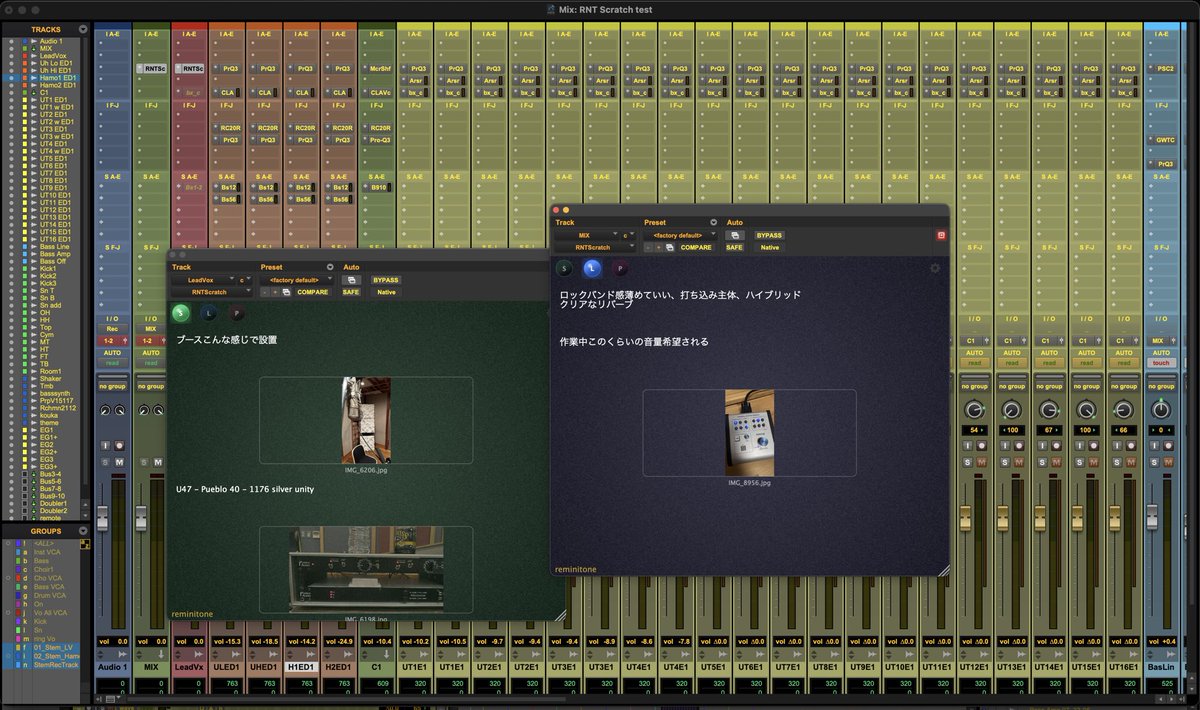Click the Auto enable icon in MIX plugin
1200x710 pixels.
pos(735,235)
